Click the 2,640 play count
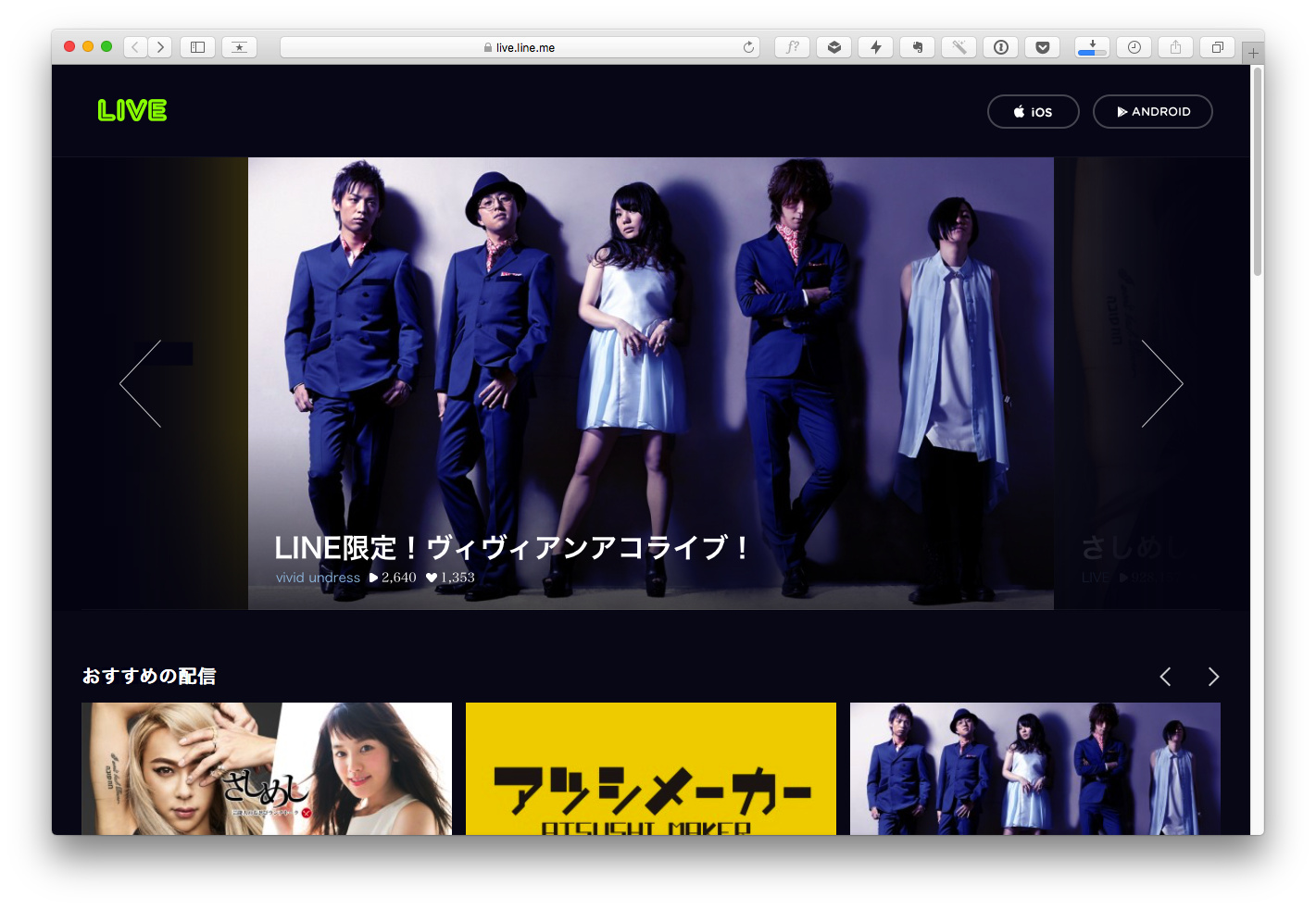This screenshot has width=1316, height=909. pos(393,578)
